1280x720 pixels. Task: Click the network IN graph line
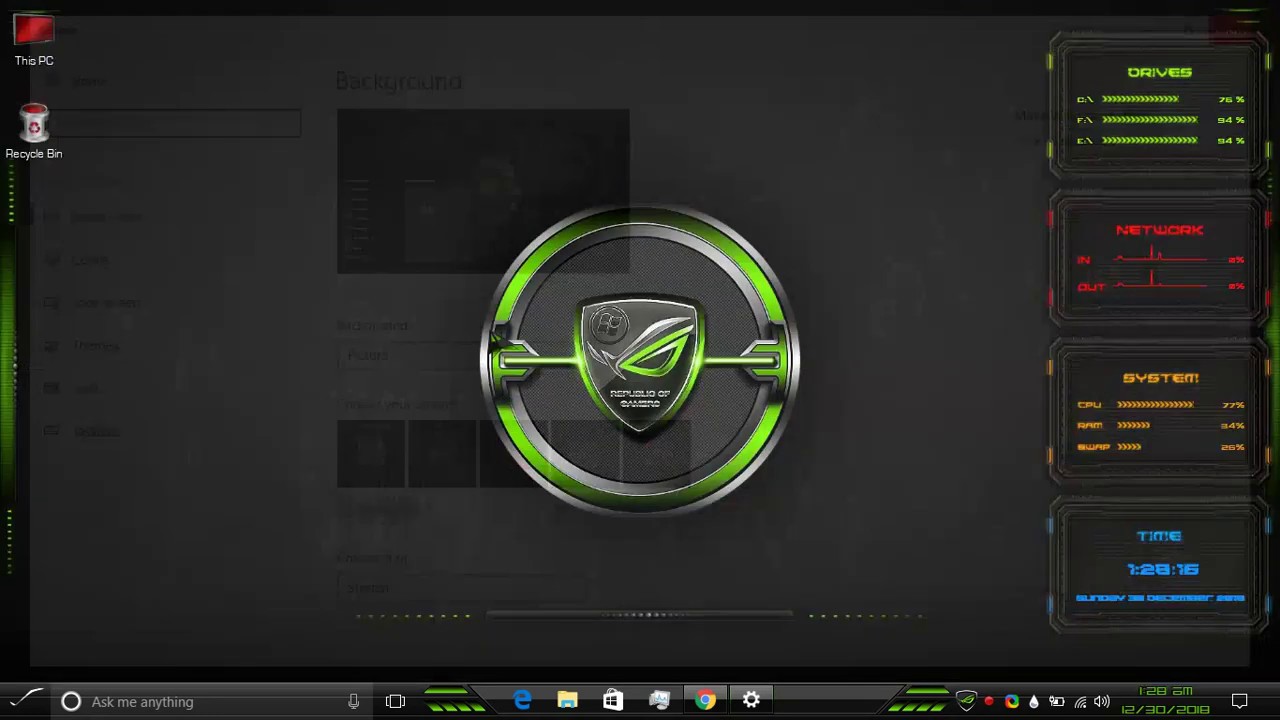click(1161, 256)
